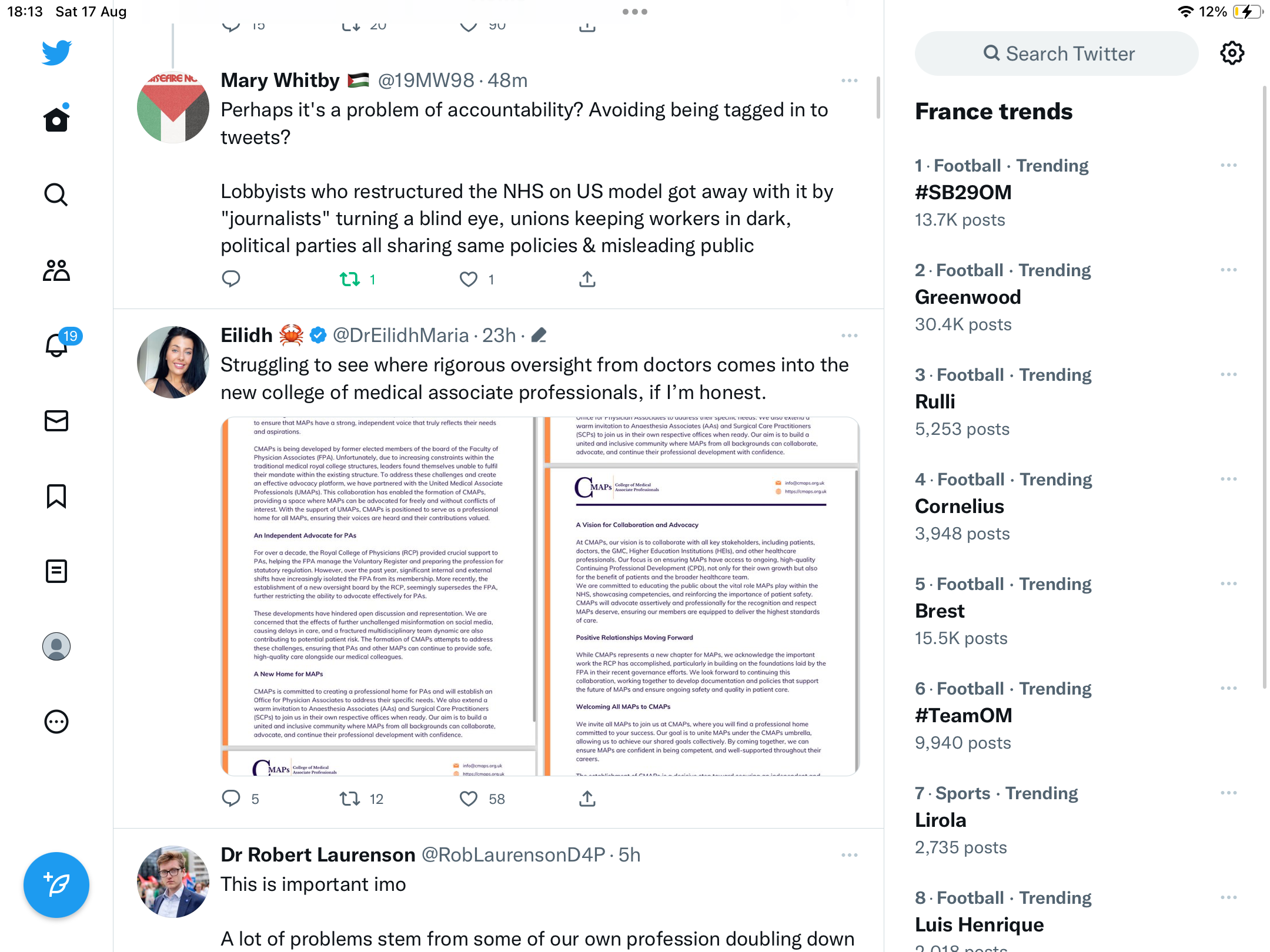Like Eilidh's tweet with 58 likes
The image size is (1270, 952).
coord(469,799)
